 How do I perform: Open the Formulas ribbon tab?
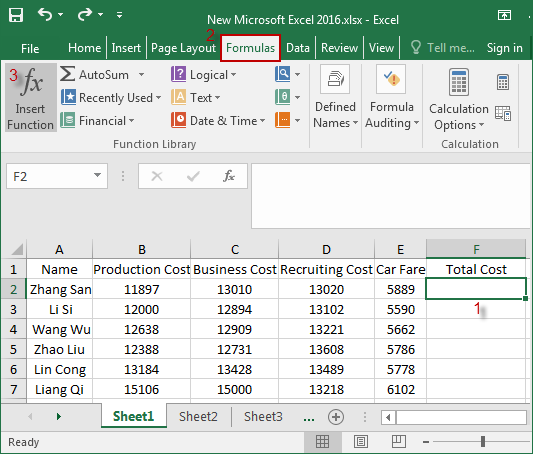tap(251, 48)
